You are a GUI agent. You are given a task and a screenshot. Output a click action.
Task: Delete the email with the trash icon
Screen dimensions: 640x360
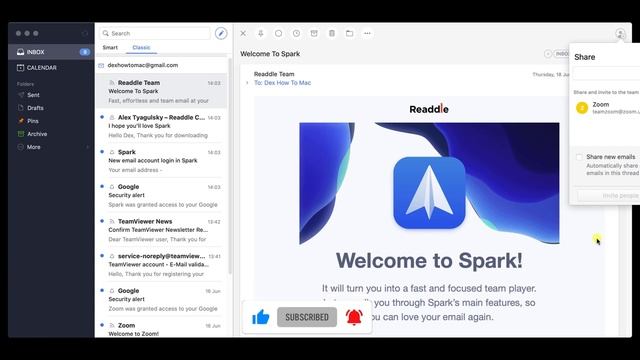click(x=332, y=33)
